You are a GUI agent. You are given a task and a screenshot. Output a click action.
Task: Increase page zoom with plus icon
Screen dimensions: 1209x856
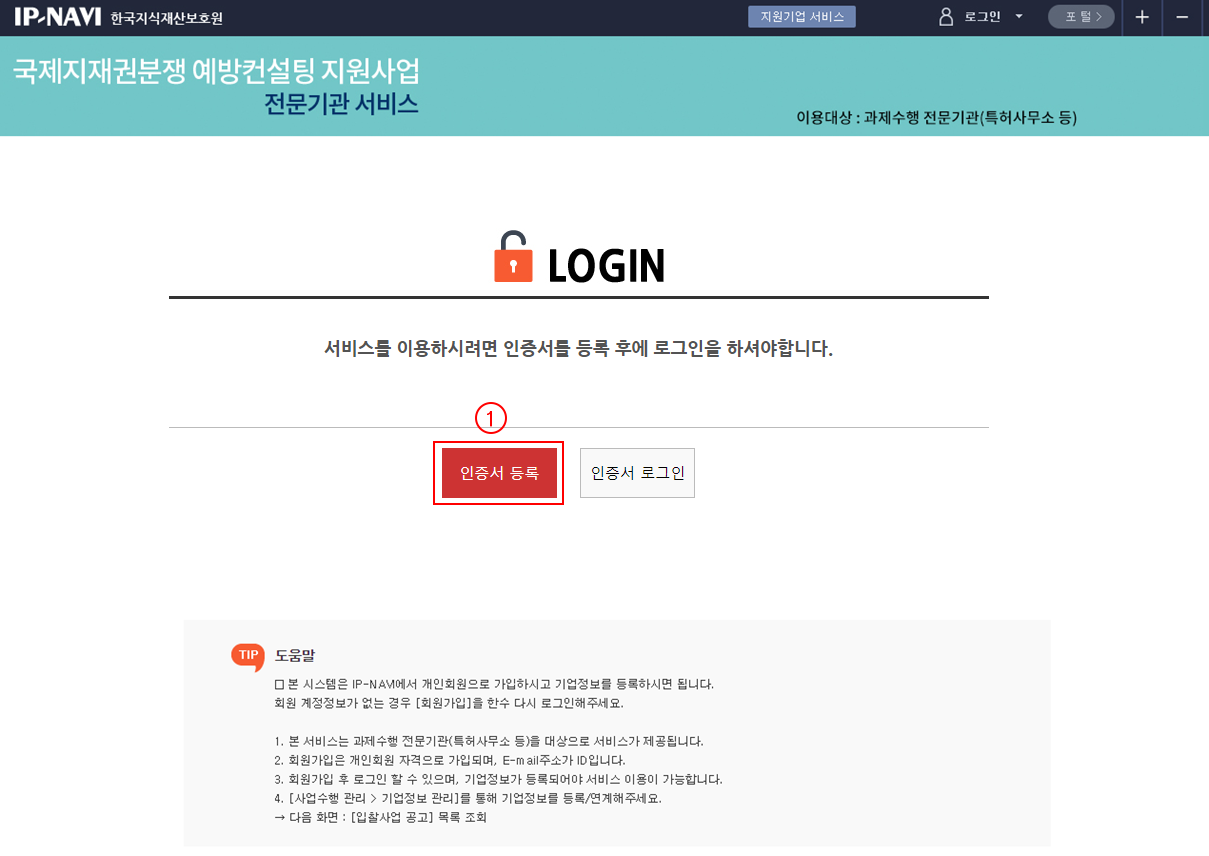click(1142, 18)
